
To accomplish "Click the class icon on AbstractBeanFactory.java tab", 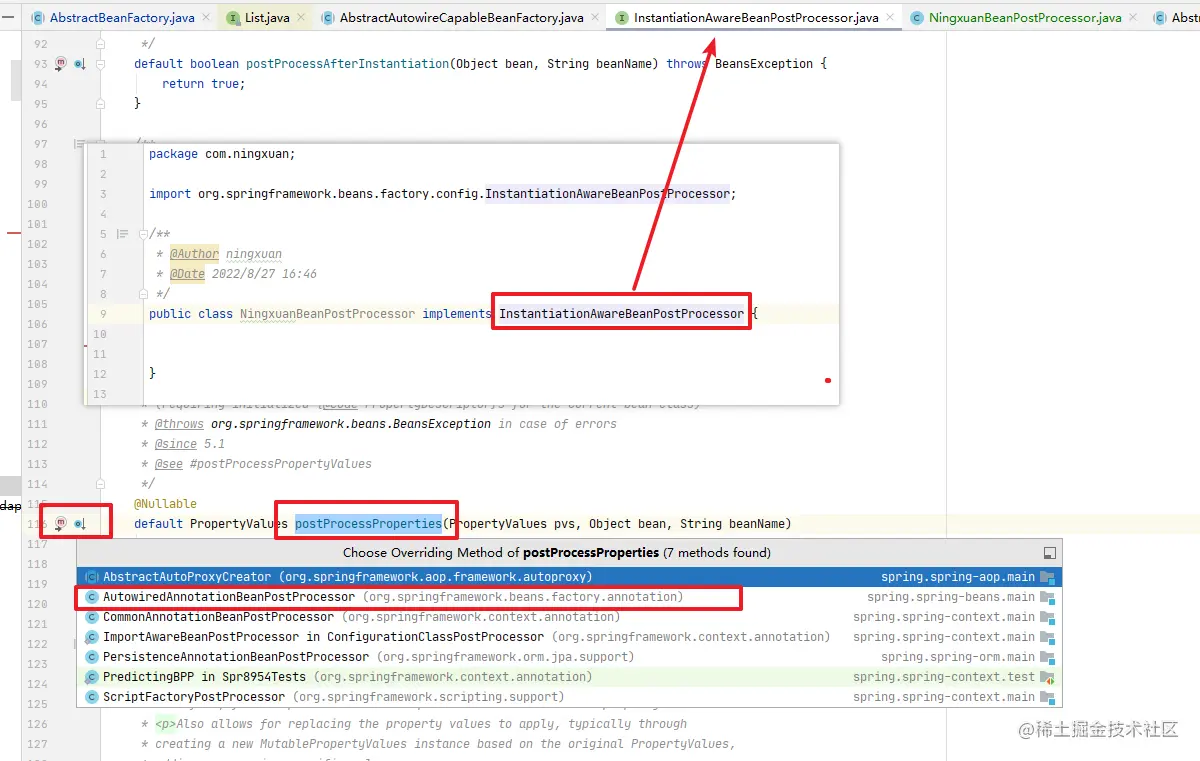I will (x=38, y=18).
